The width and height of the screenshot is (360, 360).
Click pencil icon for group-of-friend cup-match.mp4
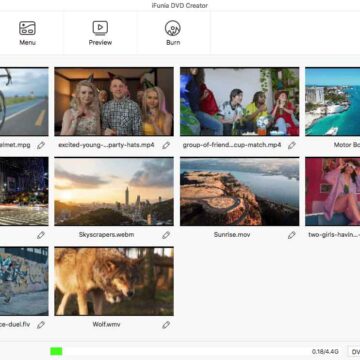point(292,145)
